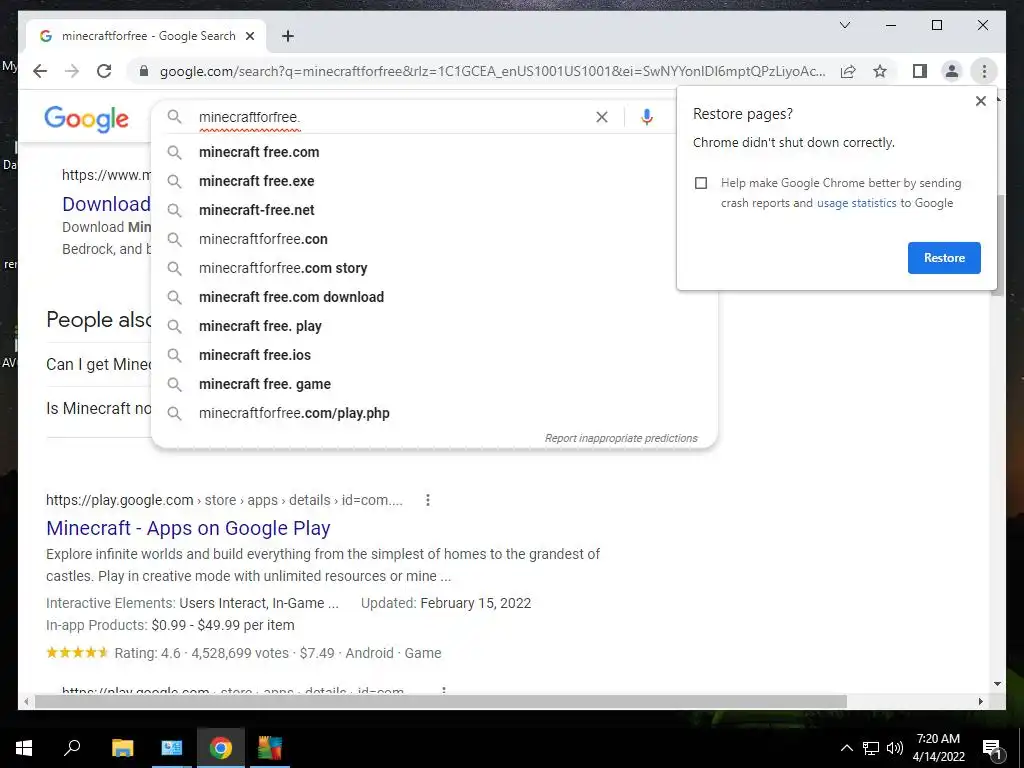The width and height of the screenshot is (1024, 768).
Task: Open the taskbar clock showing 7:20 AM
Action: (938, 748)
